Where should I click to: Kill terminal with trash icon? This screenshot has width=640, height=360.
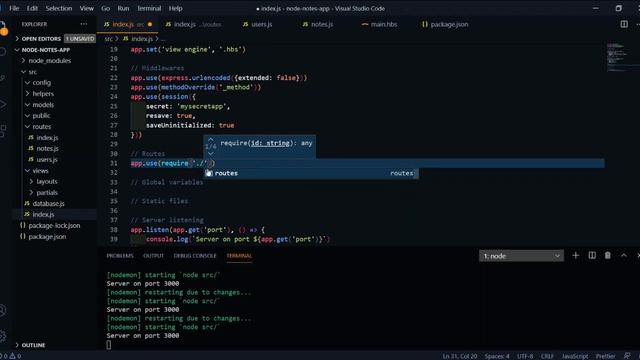608,256
